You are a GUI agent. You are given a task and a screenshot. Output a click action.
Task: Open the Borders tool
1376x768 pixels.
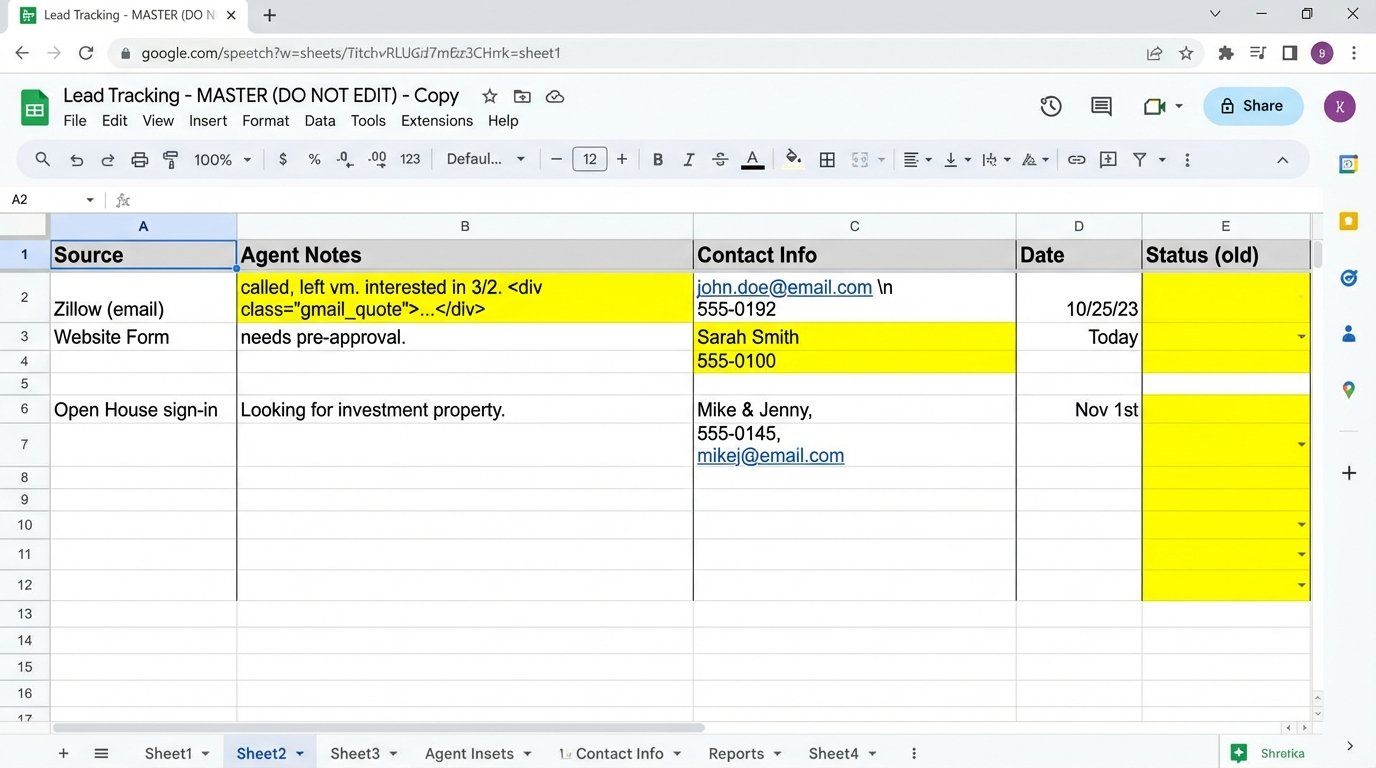(x=827, y=159)
